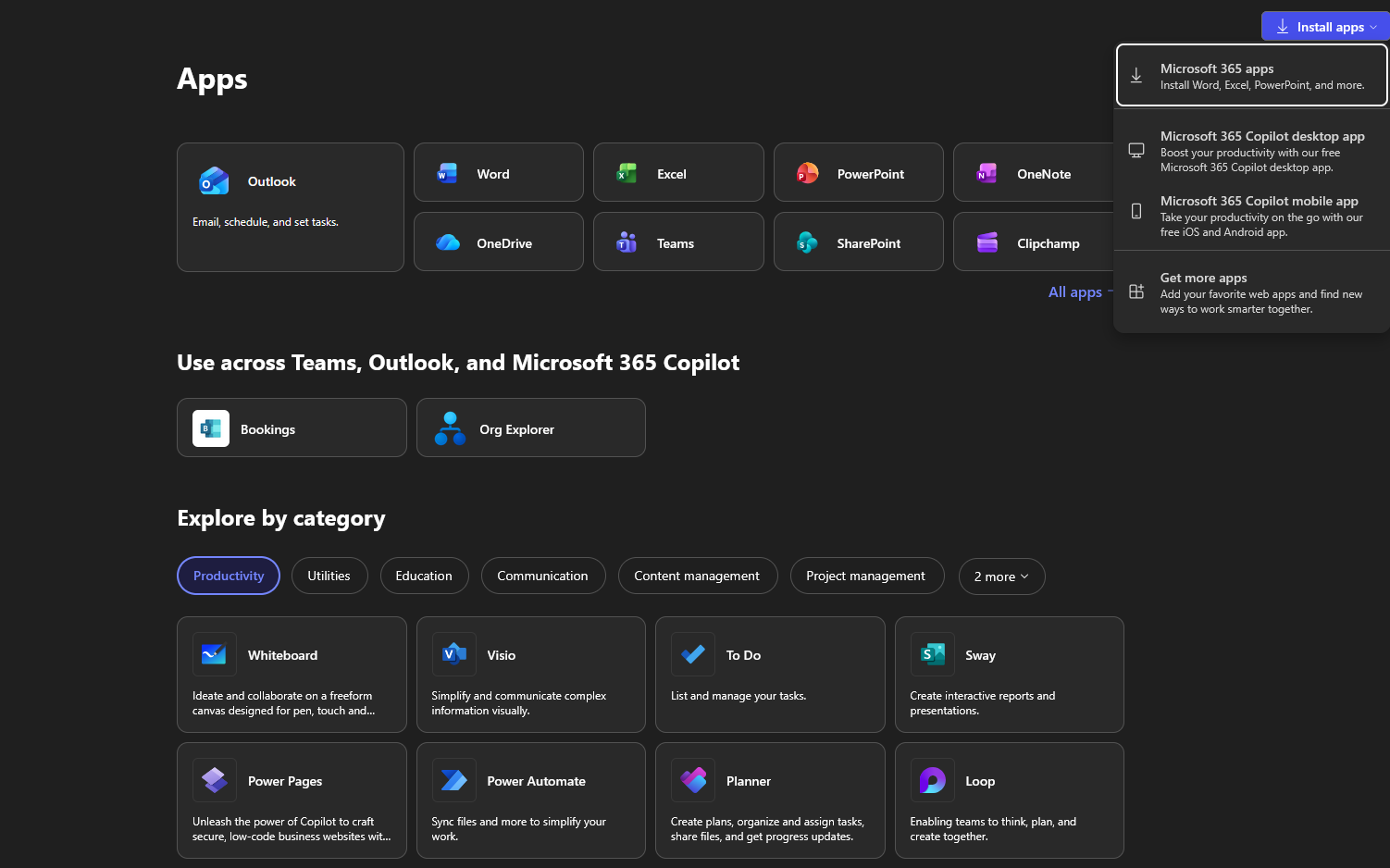Open the Outlook card description text
This screenshot has height=868, width=1390.
(266, 222)
